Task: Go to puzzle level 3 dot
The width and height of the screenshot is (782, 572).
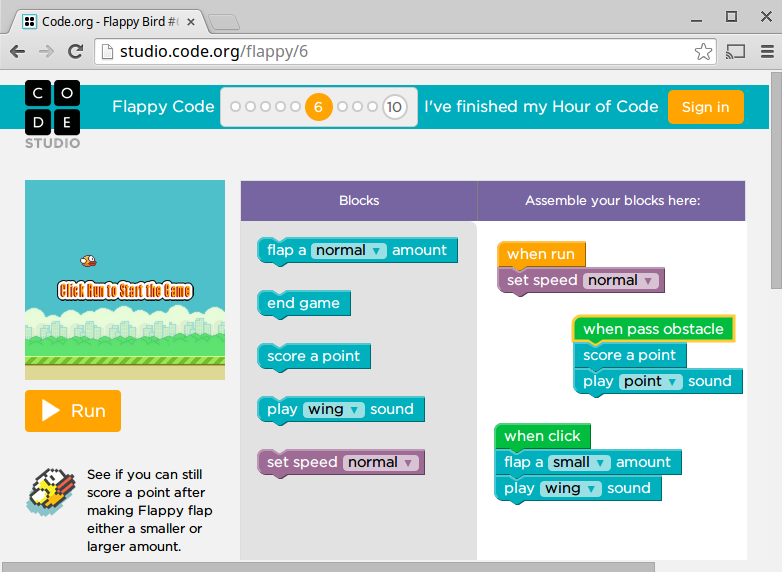Action: [266, 106]
